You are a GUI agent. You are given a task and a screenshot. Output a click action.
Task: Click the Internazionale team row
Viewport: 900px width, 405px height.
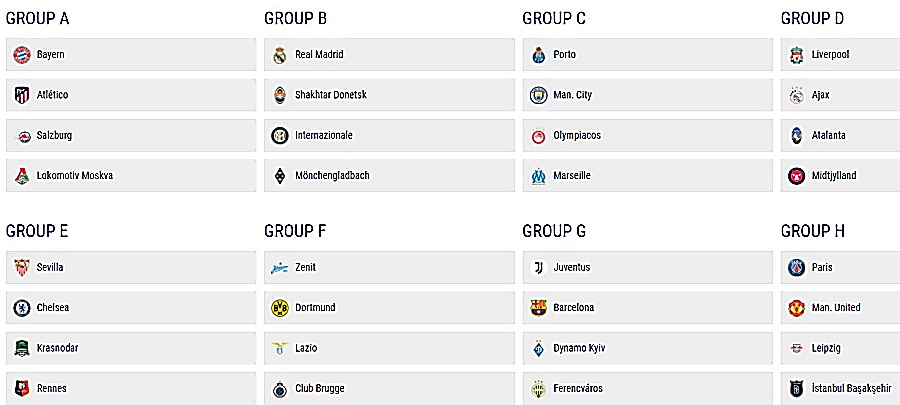(389, 136)
